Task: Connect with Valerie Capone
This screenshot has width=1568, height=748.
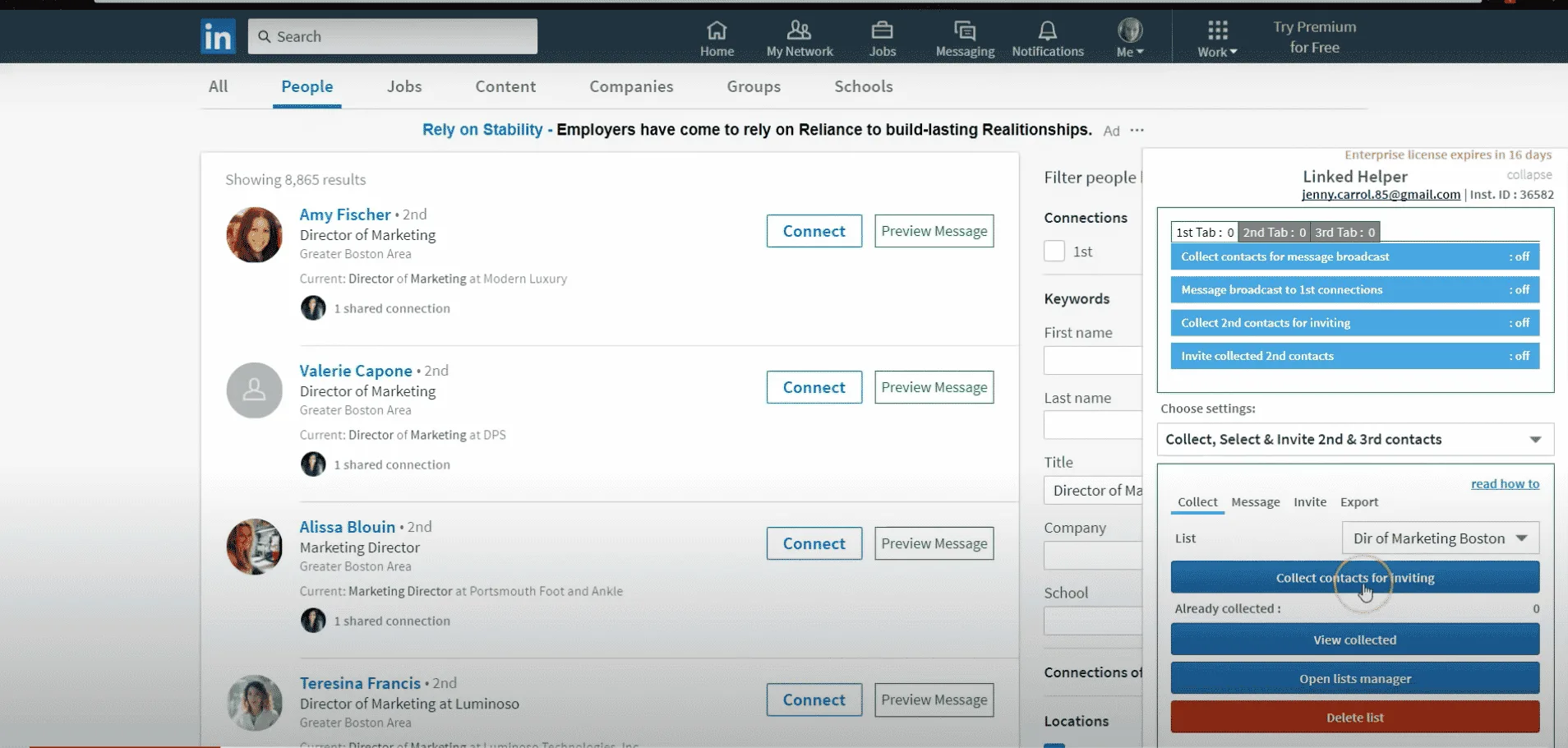Action: pyautogui.click(x=814, y=387)
